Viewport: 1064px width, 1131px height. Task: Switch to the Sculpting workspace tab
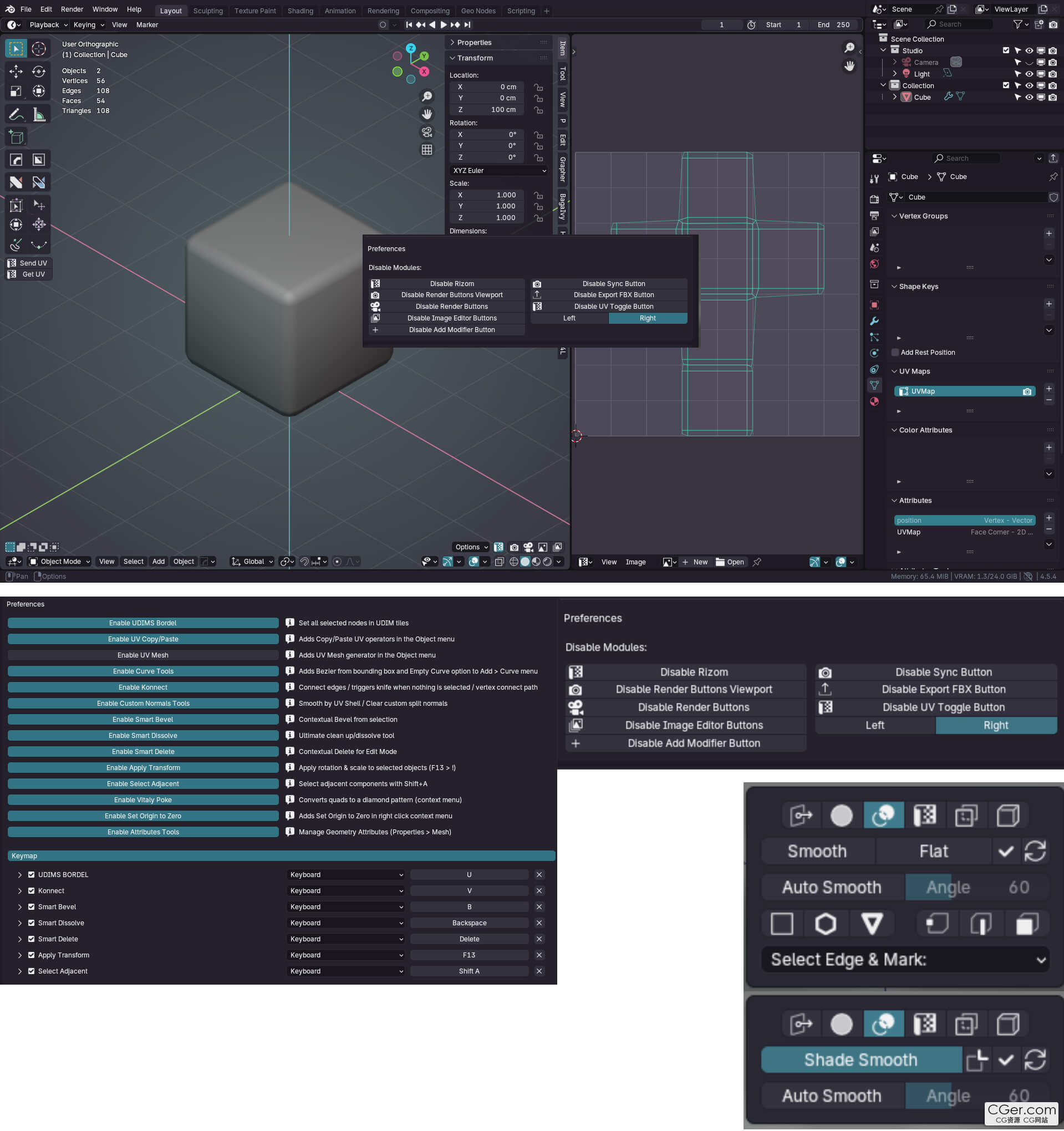pyautogui.click(x=208, y=11)
